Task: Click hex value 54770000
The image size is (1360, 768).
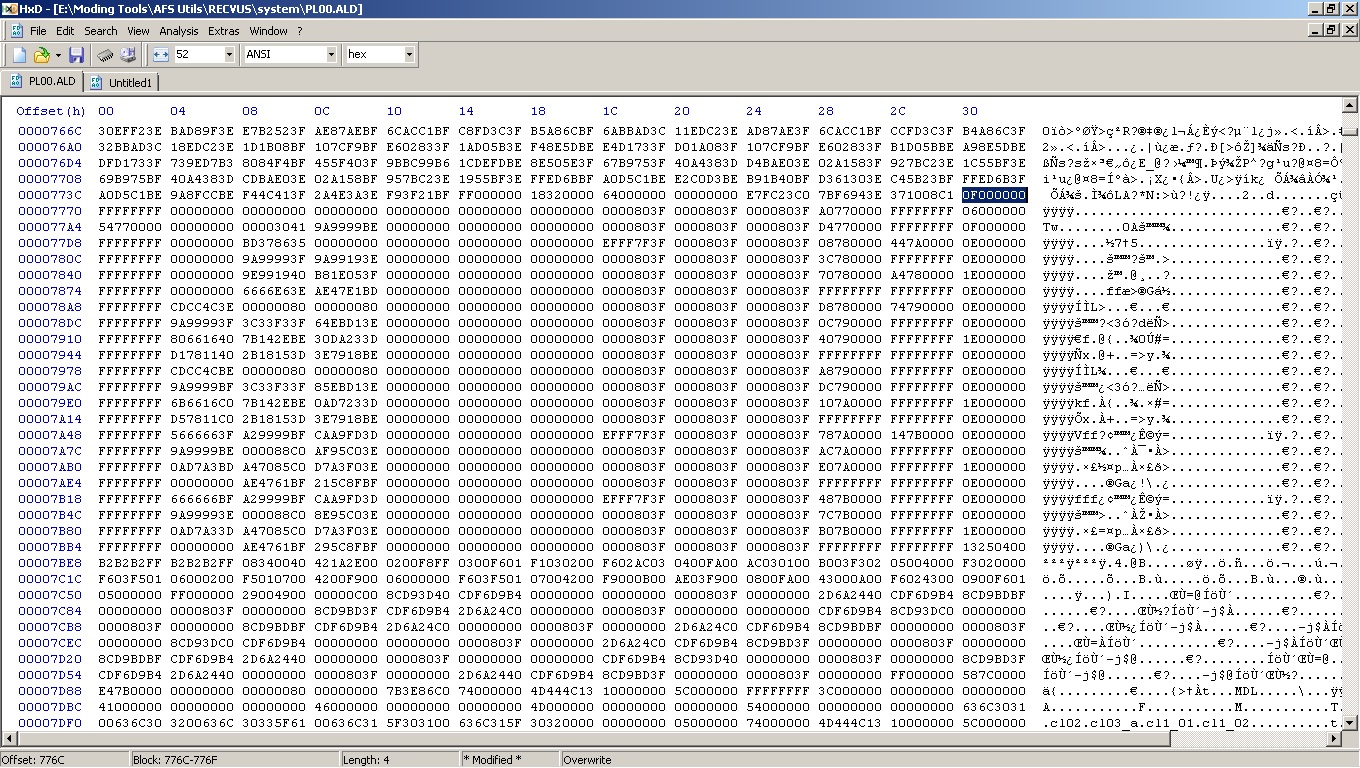Action: [130, 227]
